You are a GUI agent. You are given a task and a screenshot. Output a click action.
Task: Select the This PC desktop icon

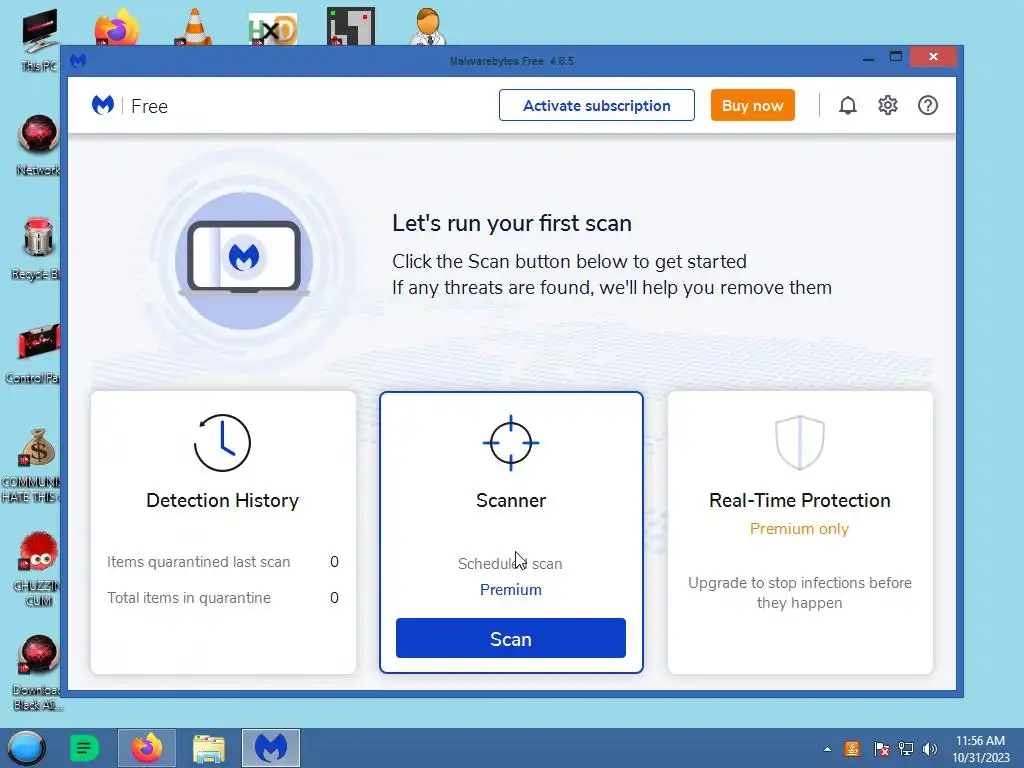pyautogui.click(x=39, y=40)
